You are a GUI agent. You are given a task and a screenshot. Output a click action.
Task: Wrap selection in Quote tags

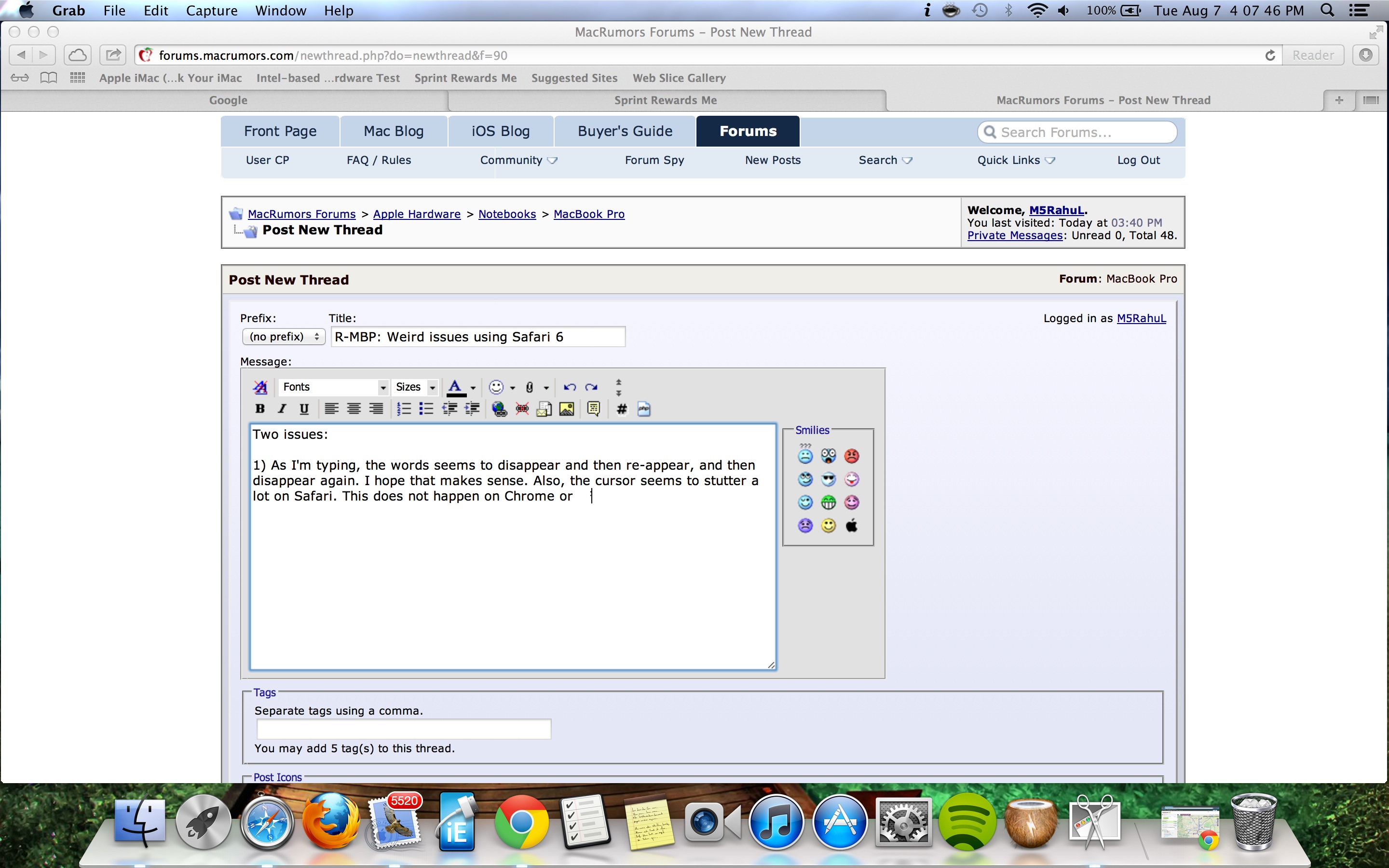click(594, 409)
